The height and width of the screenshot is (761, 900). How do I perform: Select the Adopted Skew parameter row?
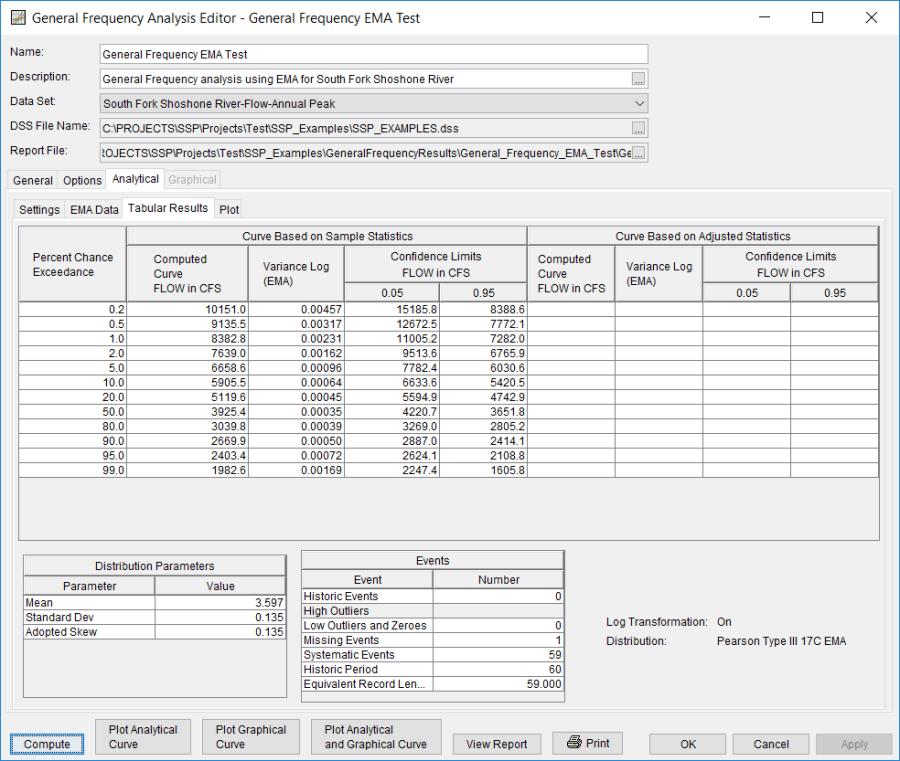point(154,632)
